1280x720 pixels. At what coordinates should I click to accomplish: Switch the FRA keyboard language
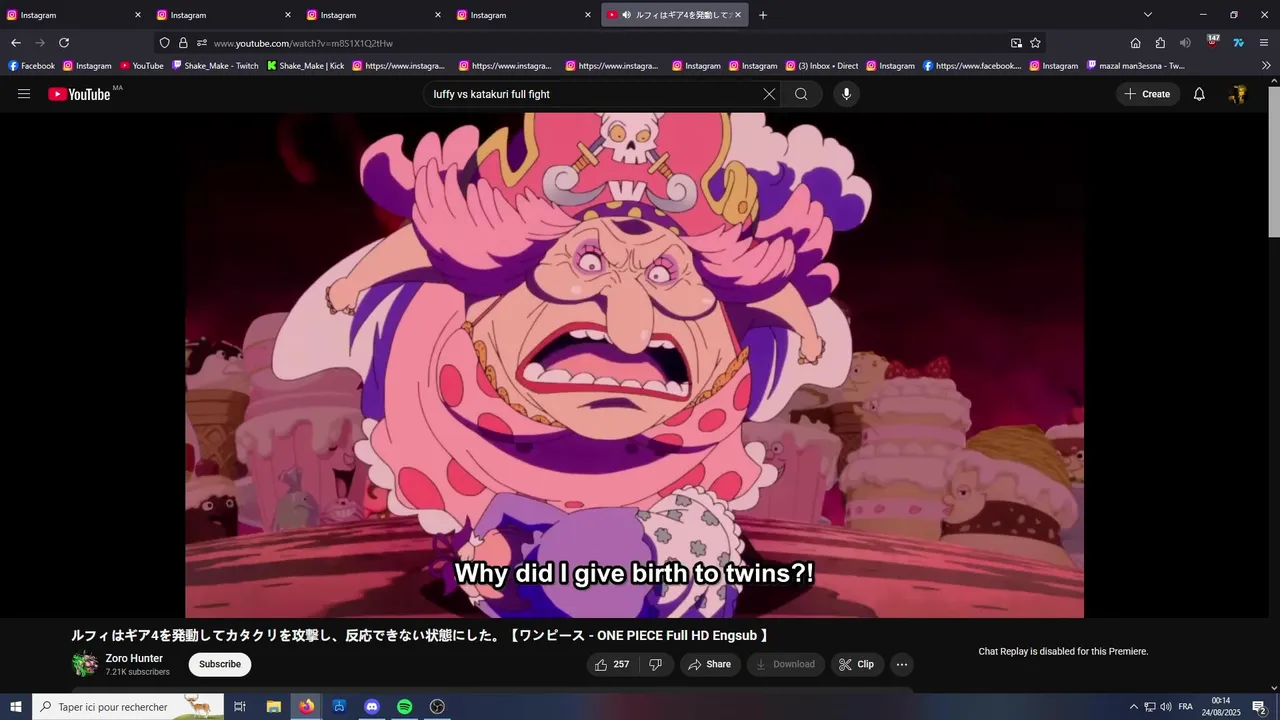pos(1186,707)
